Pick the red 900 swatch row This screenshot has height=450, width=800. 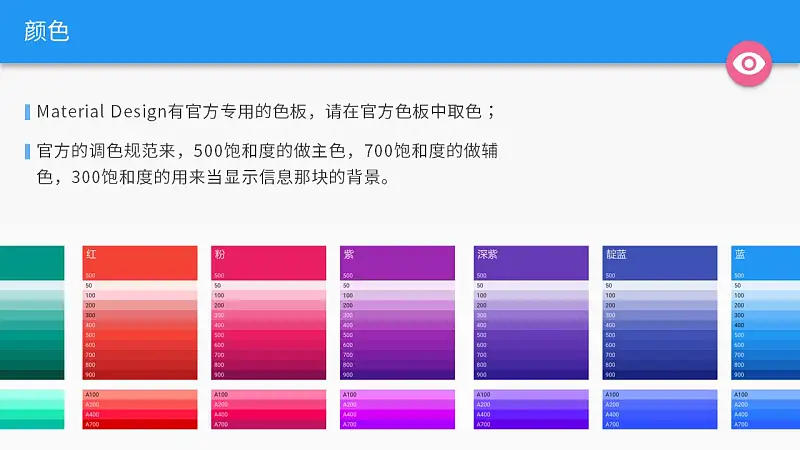coord(140,374)
